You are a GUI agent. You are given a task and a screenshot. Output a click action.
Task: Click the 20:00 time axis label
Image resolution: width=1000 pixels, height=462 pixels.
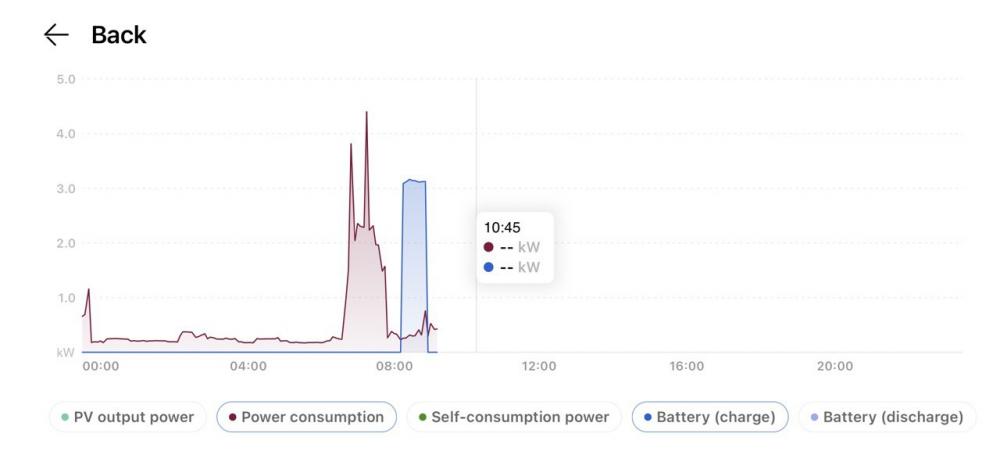coord(835,366)
